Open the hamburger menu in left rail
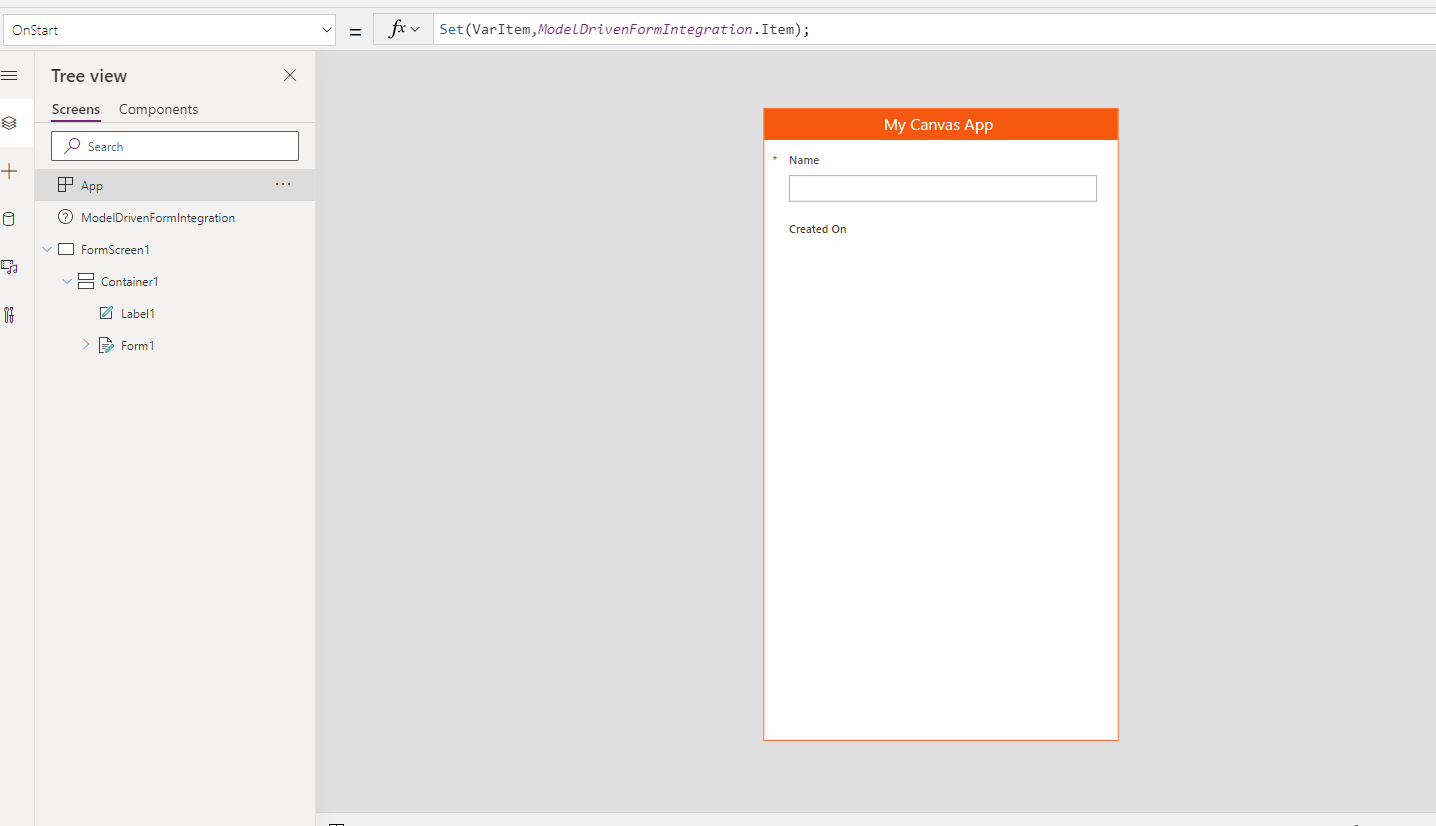 point(9,76)
